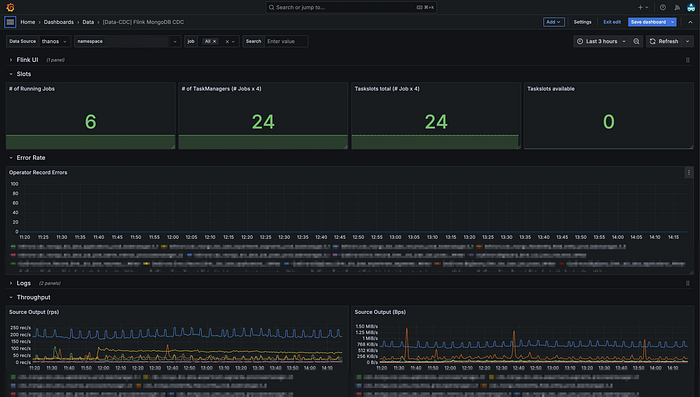Click the zoom out time range icon
Image resolution: width=700 pixels, height=397 pixels.
pos(636,41)
